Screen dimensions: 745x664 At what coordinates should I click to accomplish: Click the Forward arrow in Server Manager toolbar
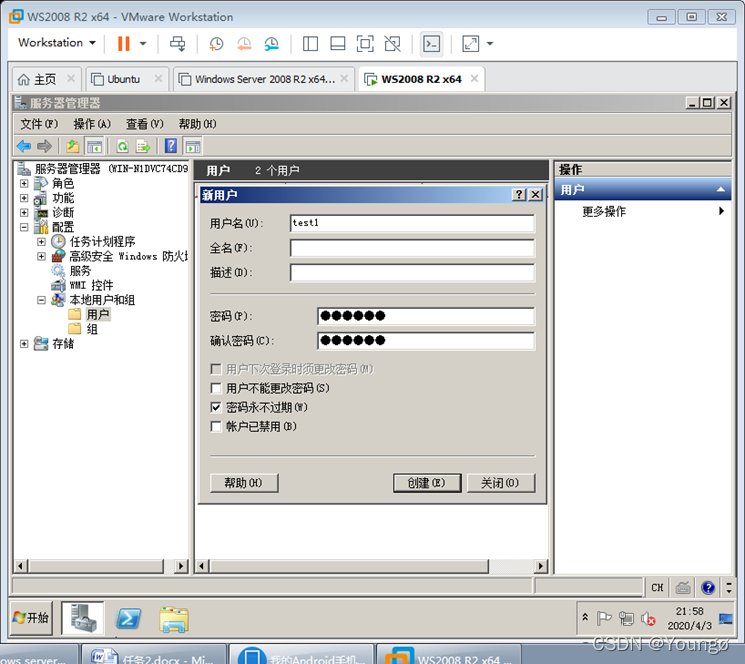point(44,146)
